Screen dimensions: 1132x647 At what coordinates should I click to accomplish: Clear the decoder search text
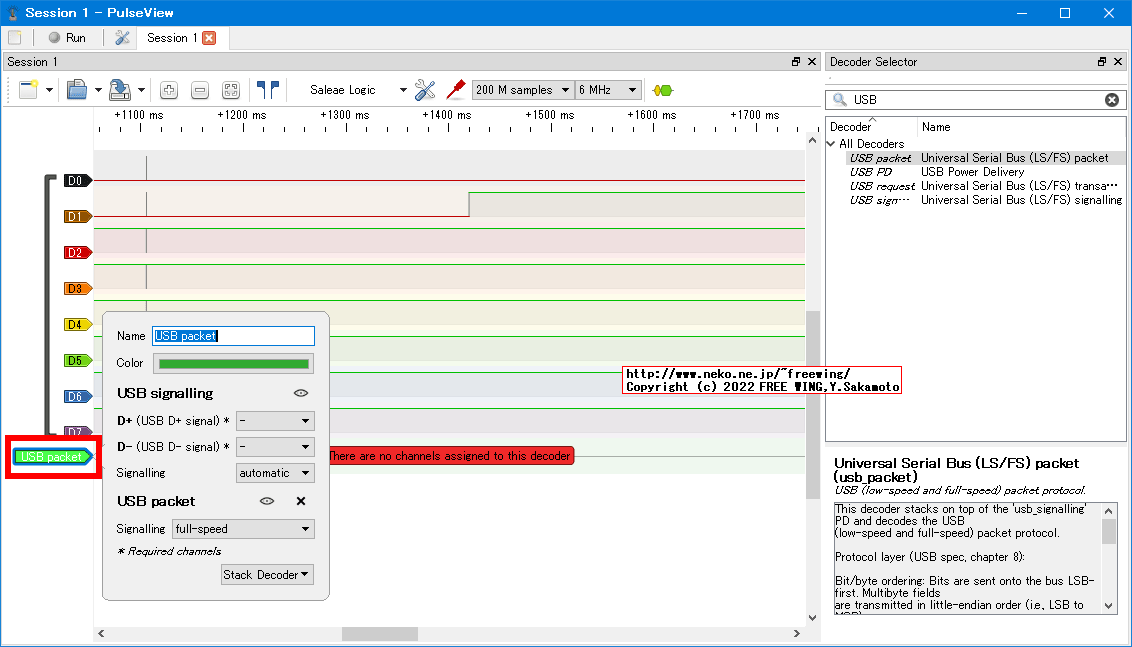pyautogui.click(x=1112, y=100)
